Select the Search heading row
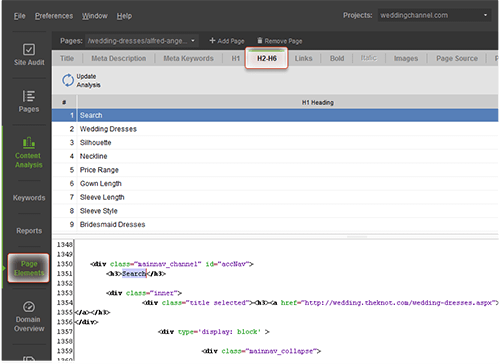Screen dimensions: 500x364 point(275,115)
